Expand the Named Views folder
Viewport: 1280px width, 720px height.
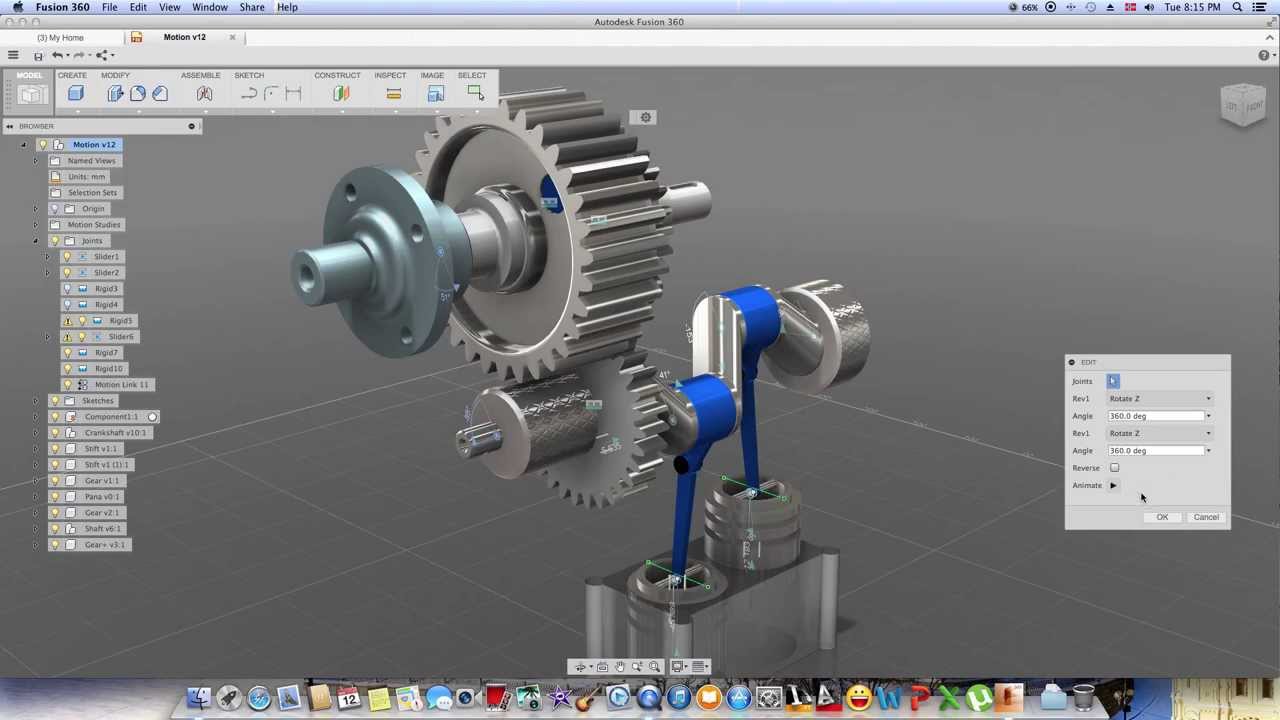tap(35, 160)
